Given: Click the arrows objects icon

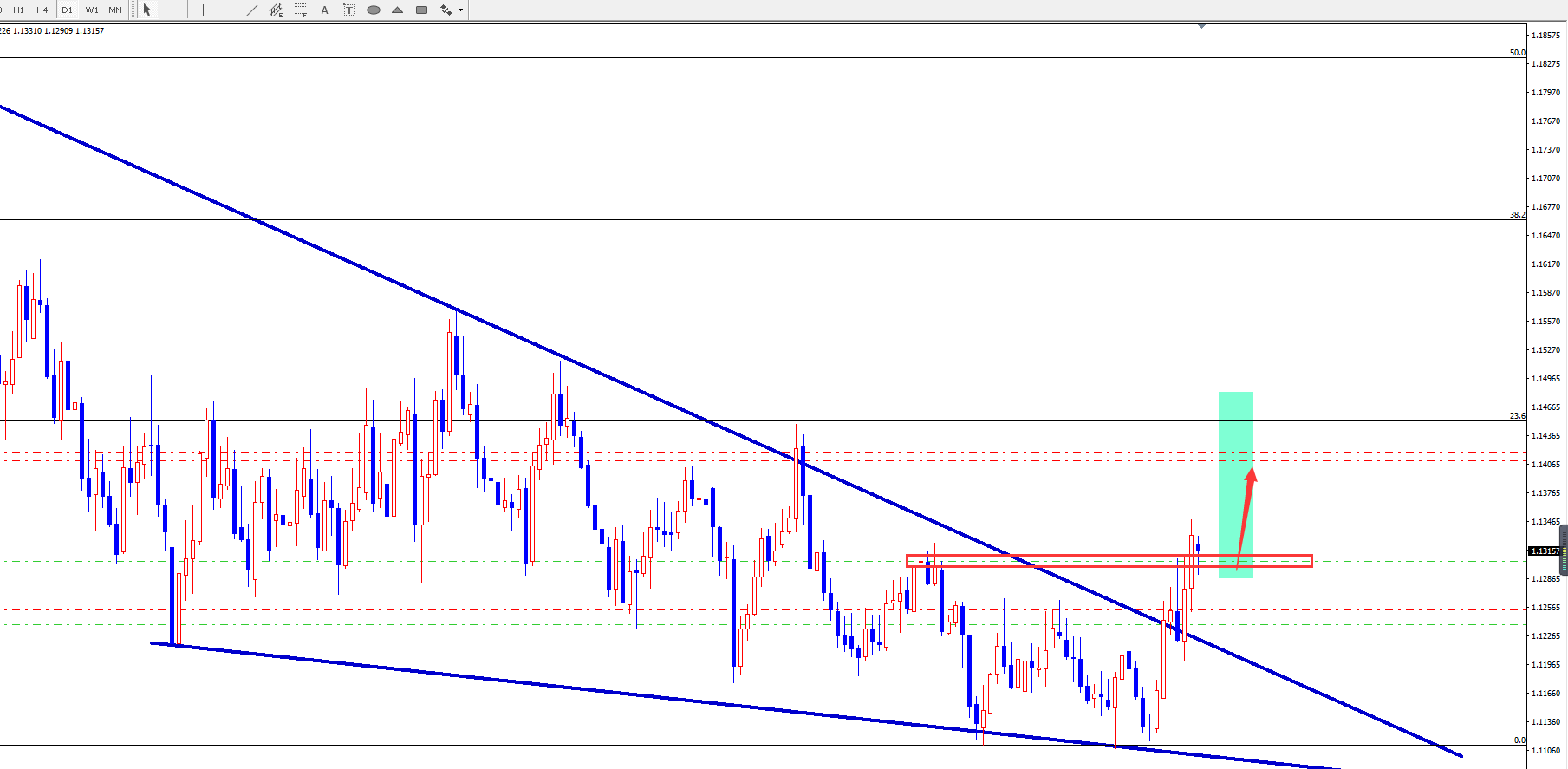Looking at the screenshot, I should (x=446, y=10).
